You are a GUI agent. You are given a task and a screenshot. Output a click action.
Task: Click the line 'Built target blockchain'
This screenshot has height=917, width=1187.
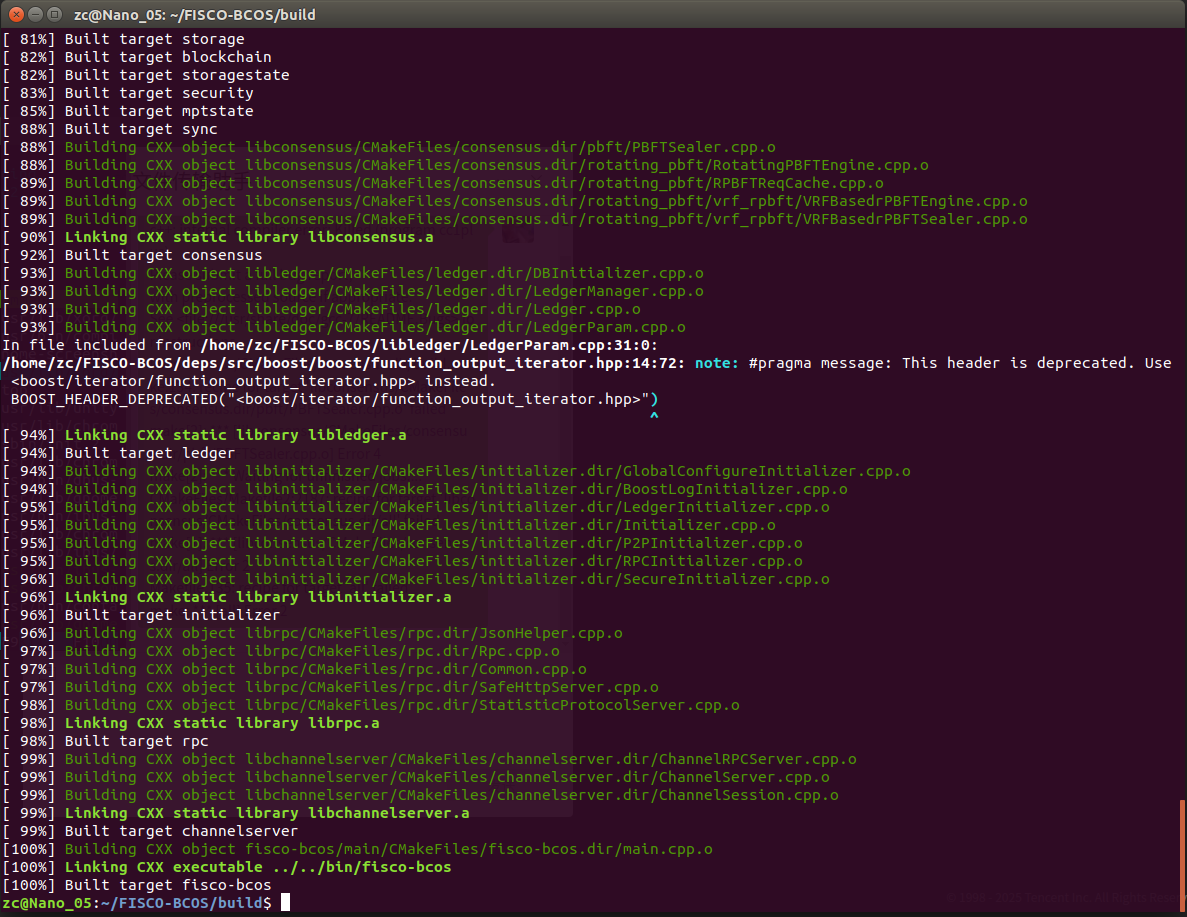pos(137,57)
